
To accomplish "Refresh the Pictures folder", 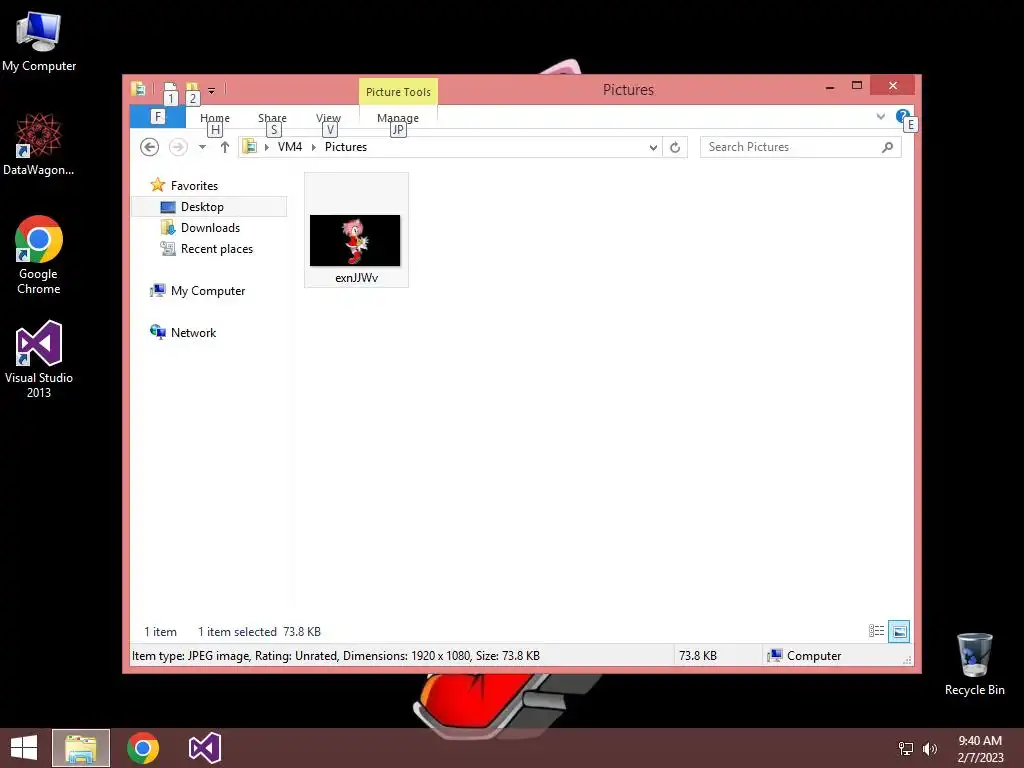I will point(675,148).
